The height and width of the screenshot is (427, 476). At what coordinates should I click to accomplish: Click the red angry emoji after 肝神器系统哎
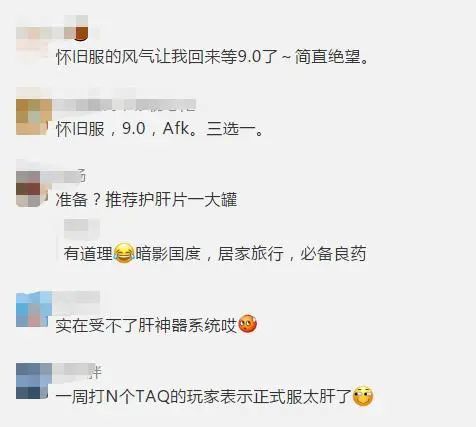247,324
